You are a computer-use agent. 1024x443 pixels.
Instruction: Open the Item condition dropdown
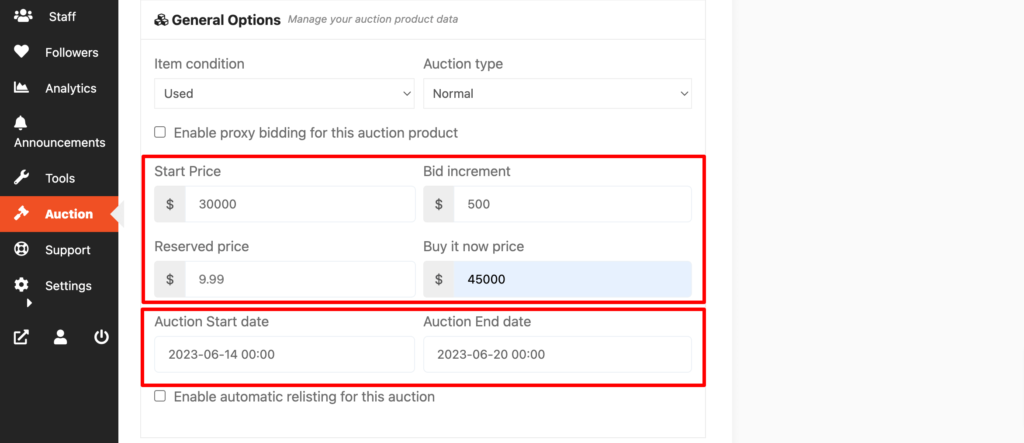tap(283, 94)
